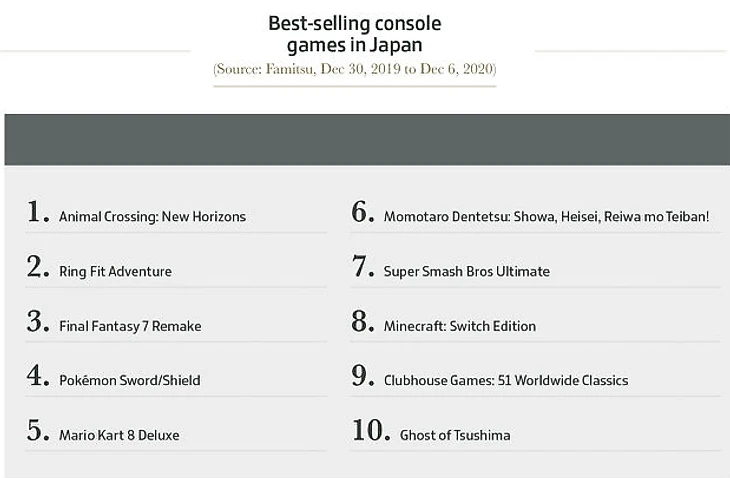
Task: Click the Animal Crossing: New Horizons entry
Action: coord(152,216)
